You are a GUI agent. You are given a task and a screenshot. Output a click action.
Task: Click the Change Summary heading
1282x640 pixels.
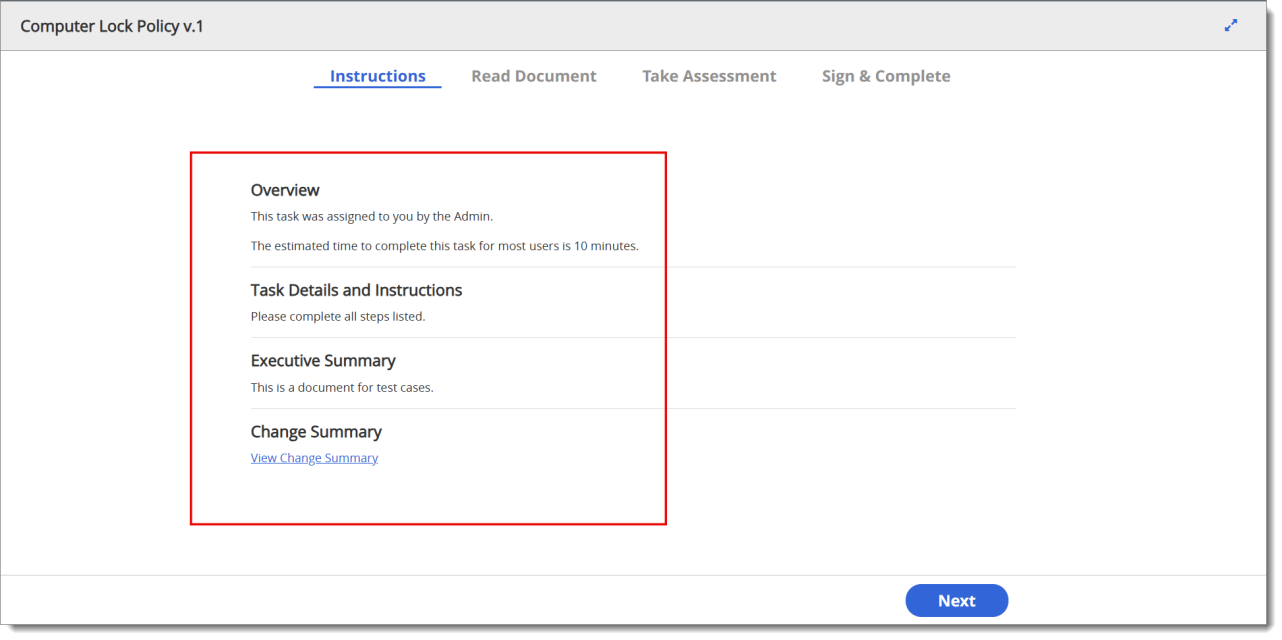[x=316, y=432]
